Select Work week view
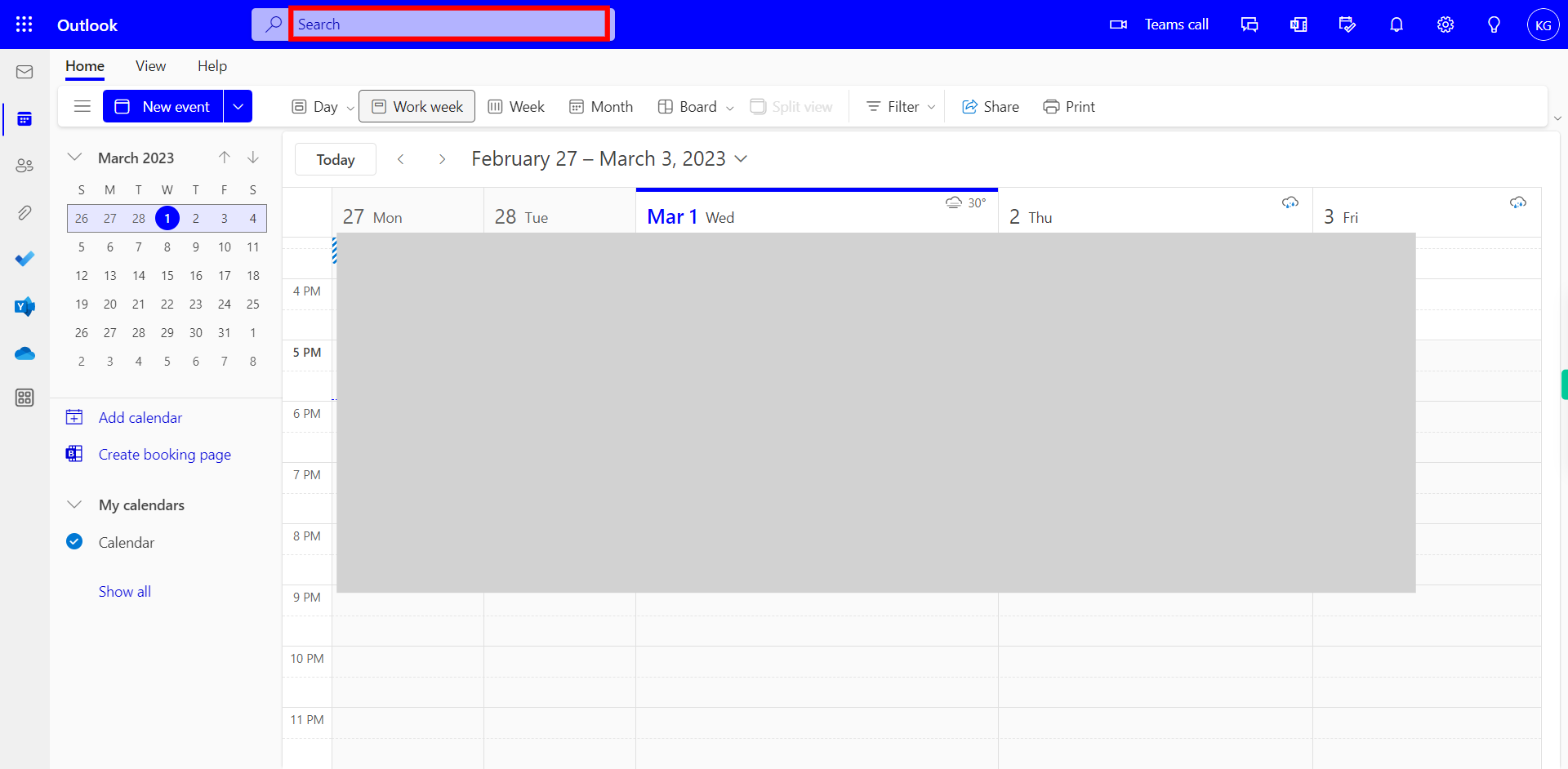Viewport: 1568px width, 769px height. coord(416,106)
